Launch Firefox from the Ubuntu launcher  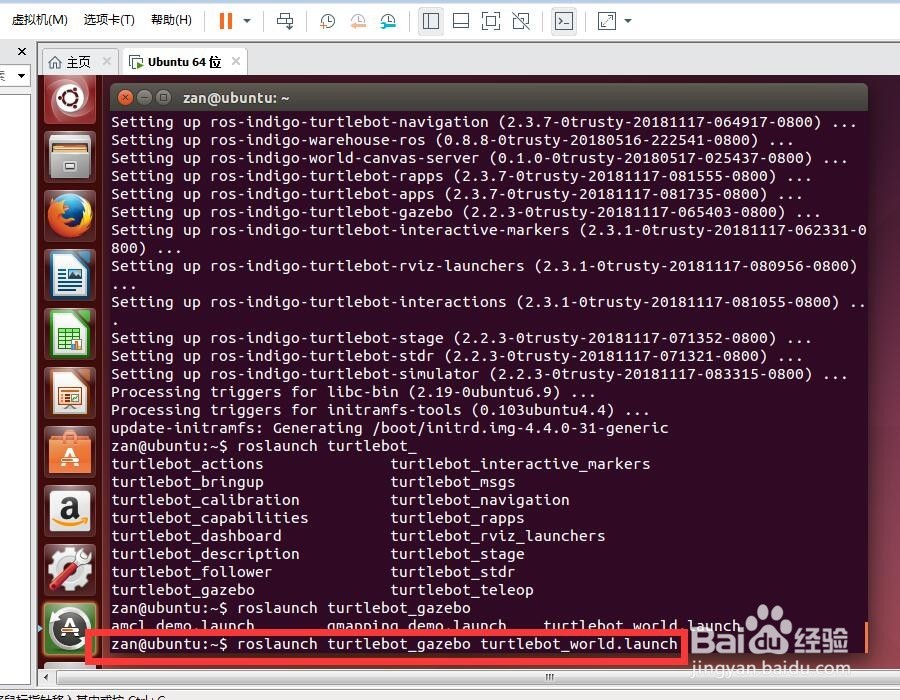70,216
